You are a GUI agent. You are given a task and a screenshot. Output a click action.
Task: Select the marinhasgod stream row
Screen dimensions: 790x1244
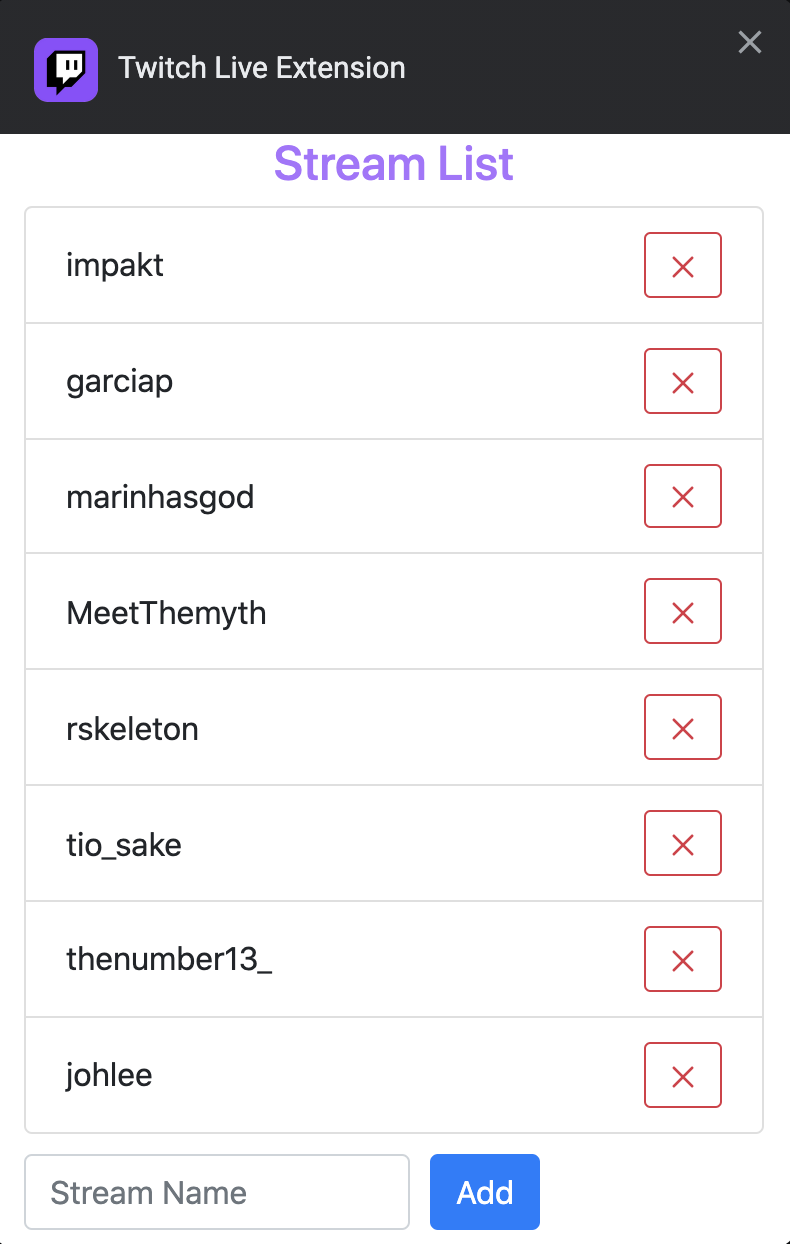160,497
